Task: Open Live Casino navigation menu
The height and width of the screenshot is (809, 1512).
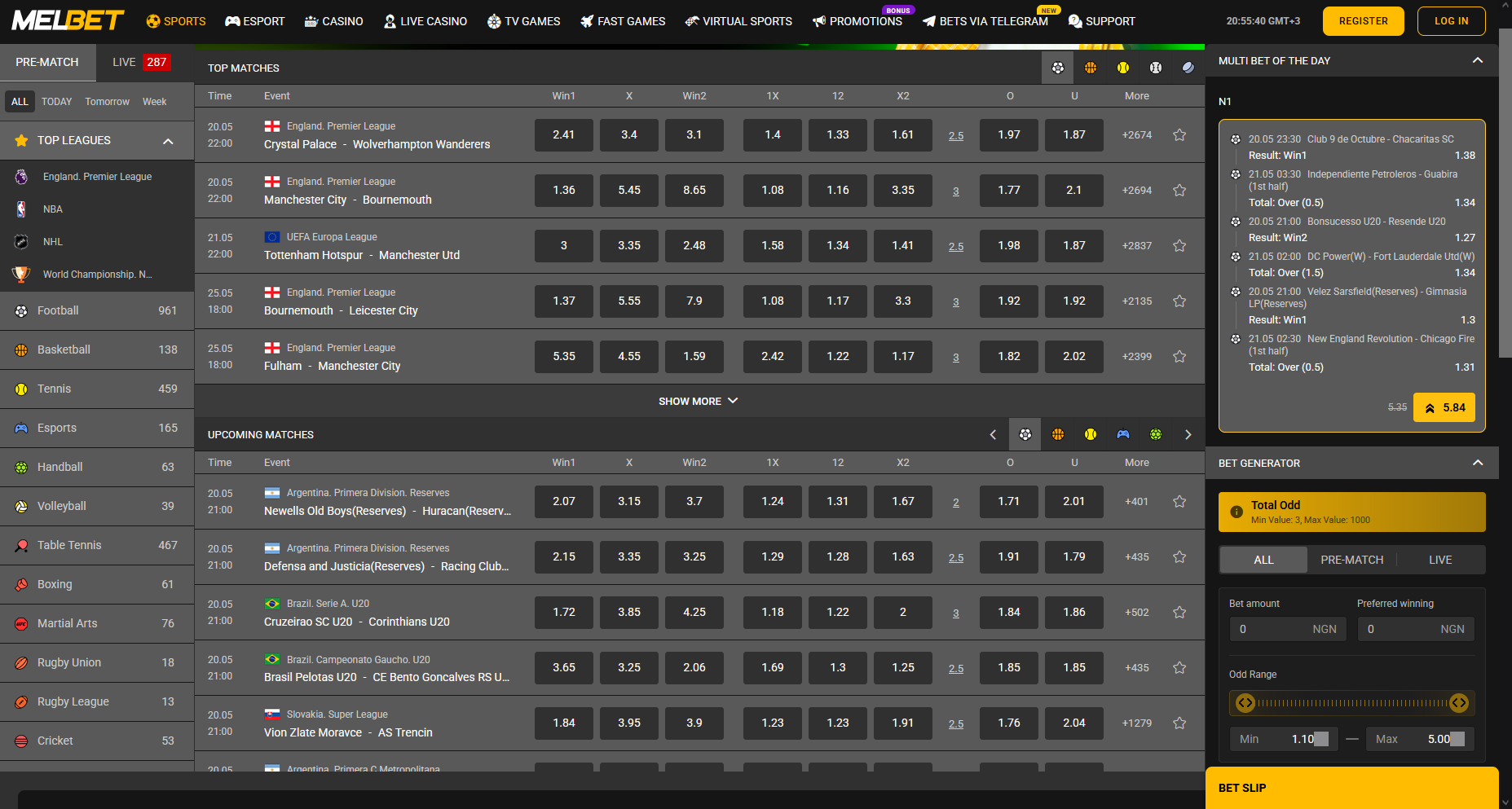Action: pyautogui.click(x=425, y=21)
